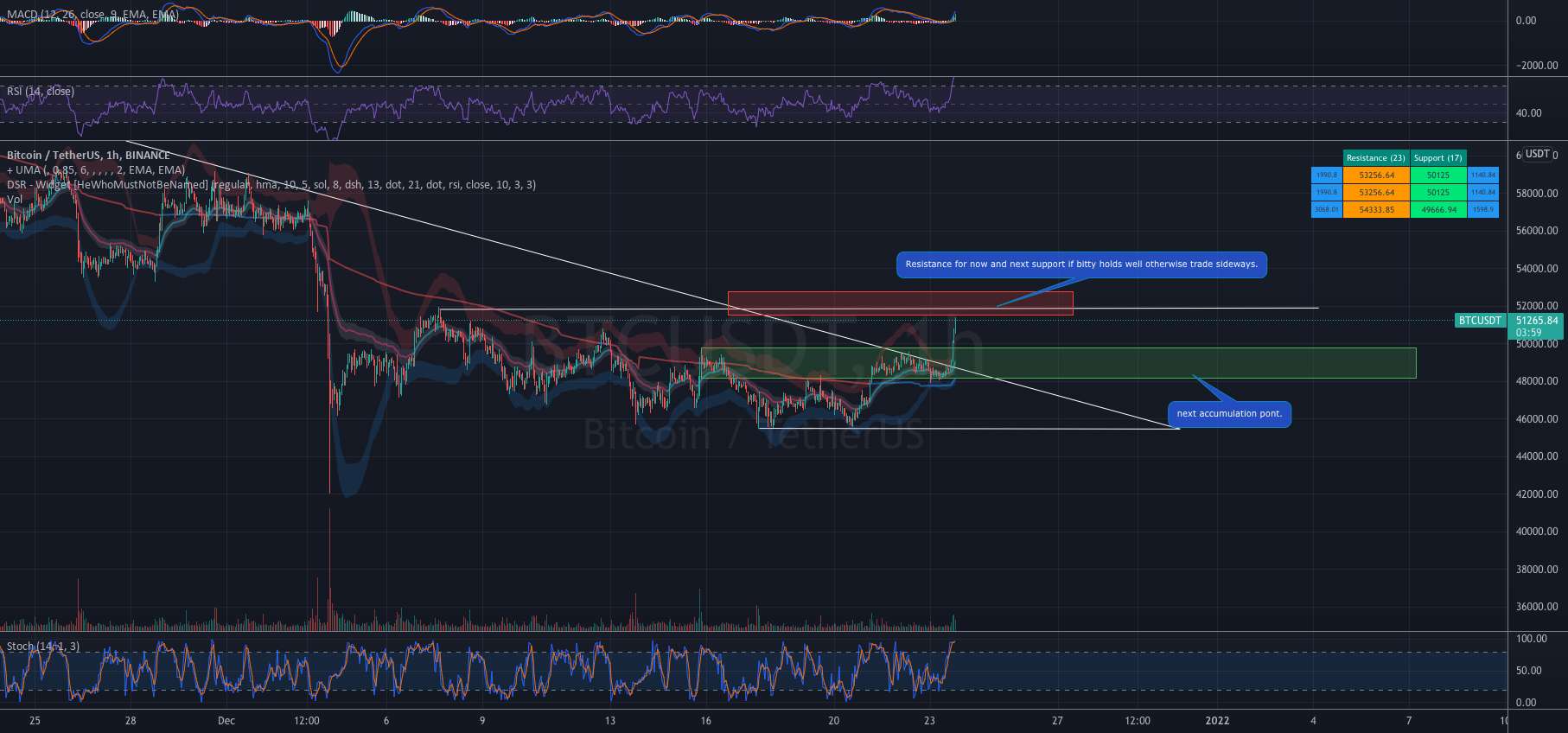Click the Resistance (23) table header
This screenshot has width=1568, height=733.
(1376, 157)
